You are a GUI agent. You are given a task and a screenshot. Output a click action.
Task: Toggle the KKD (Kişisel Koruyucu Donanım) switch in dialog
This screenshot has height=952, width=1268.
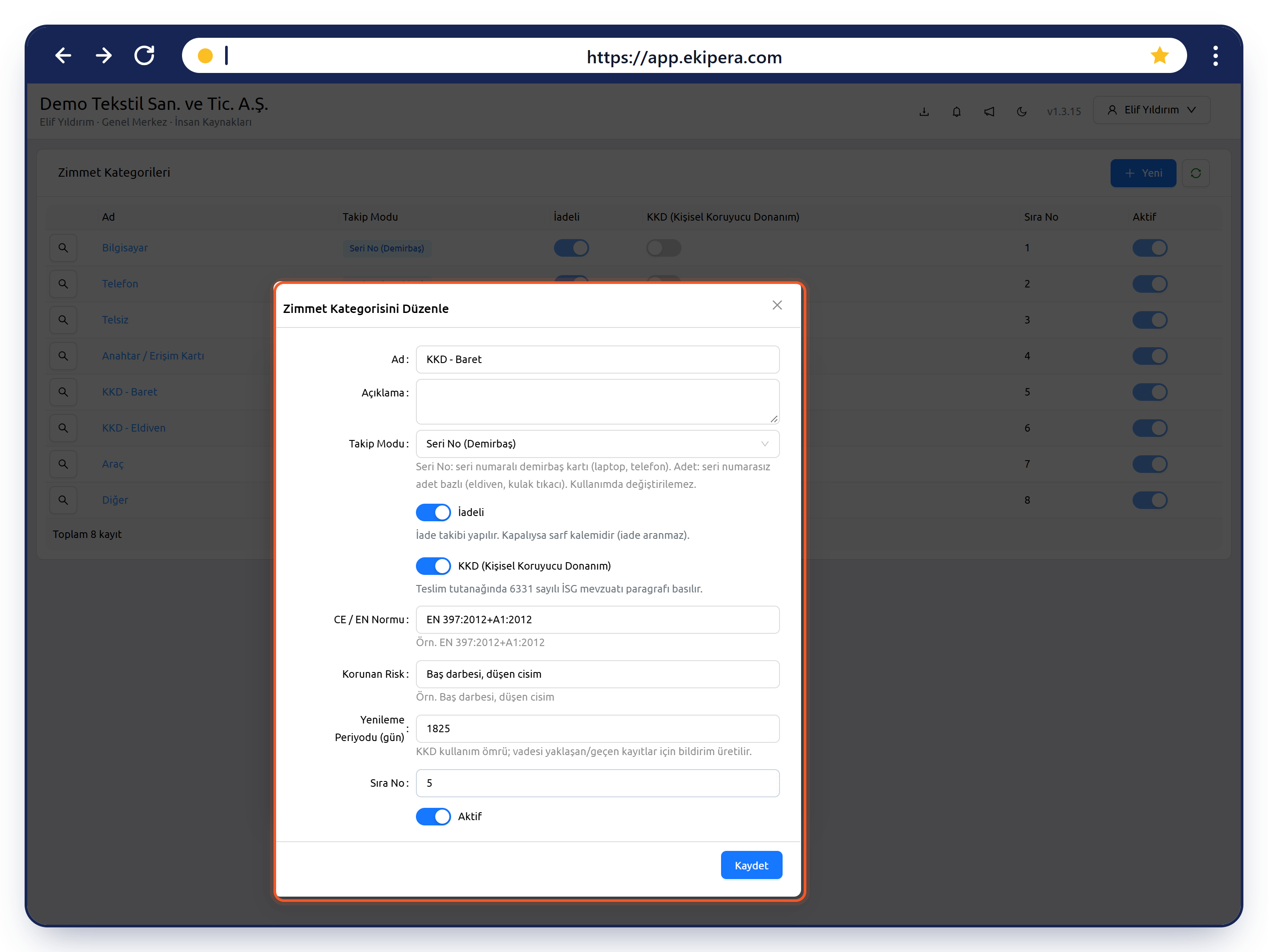434,566
